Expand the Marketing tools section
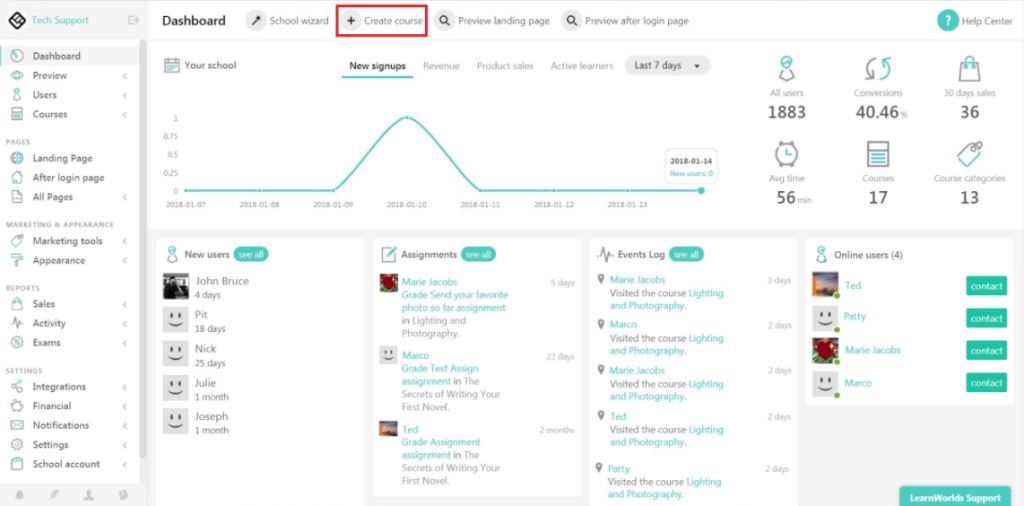Image resolution: width=1024 pixels, height=506 pixels. click(x=124, y=241)
